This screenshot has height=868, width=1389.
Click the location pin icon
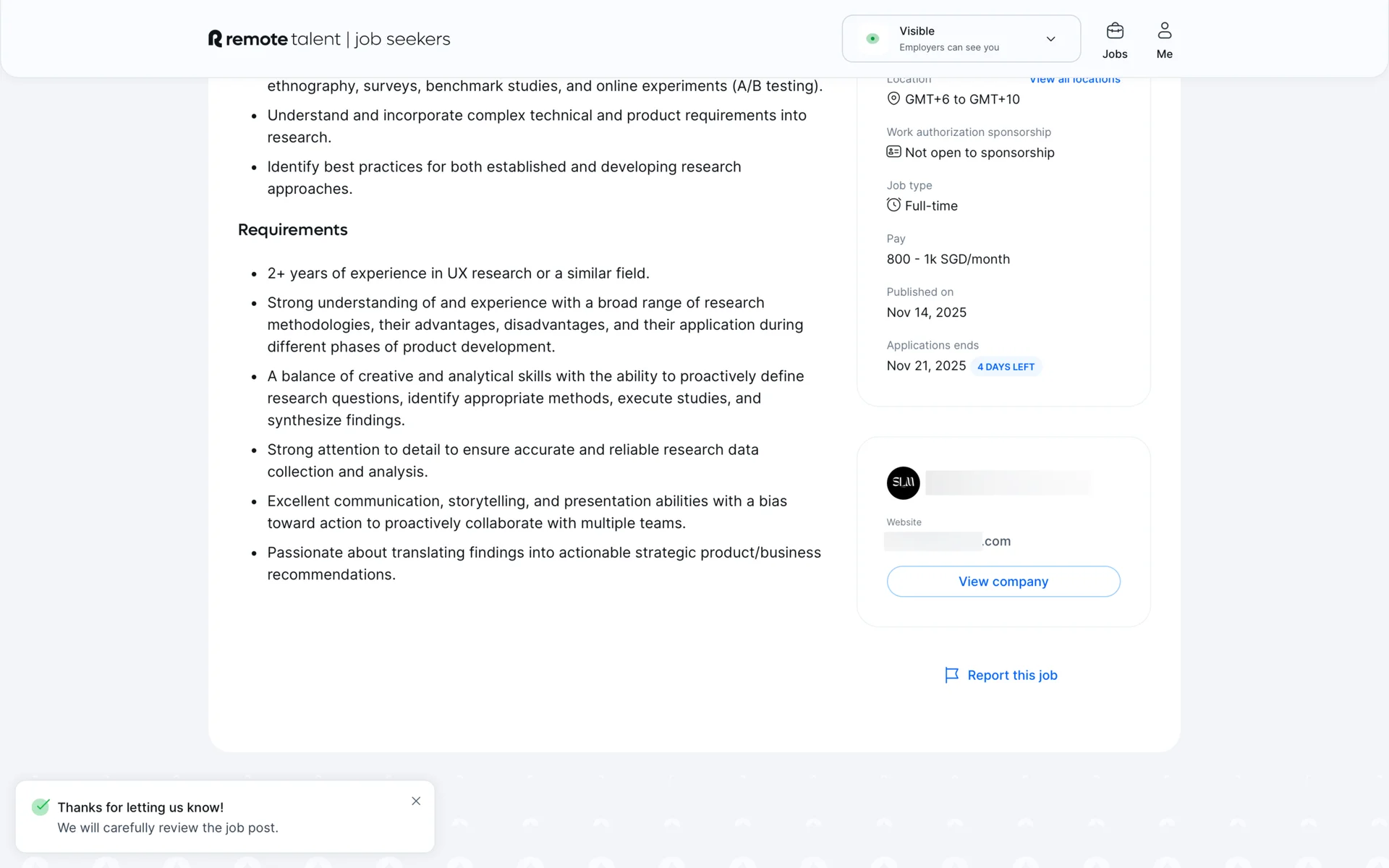[893, 99]
